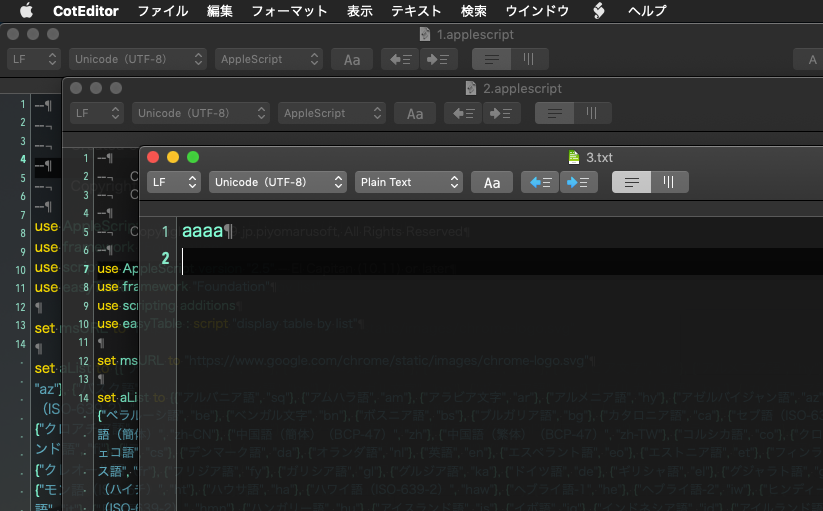Click the Aa font button in 3.txt window
This screenshot has height=511, width=823.
pos(492,182)
